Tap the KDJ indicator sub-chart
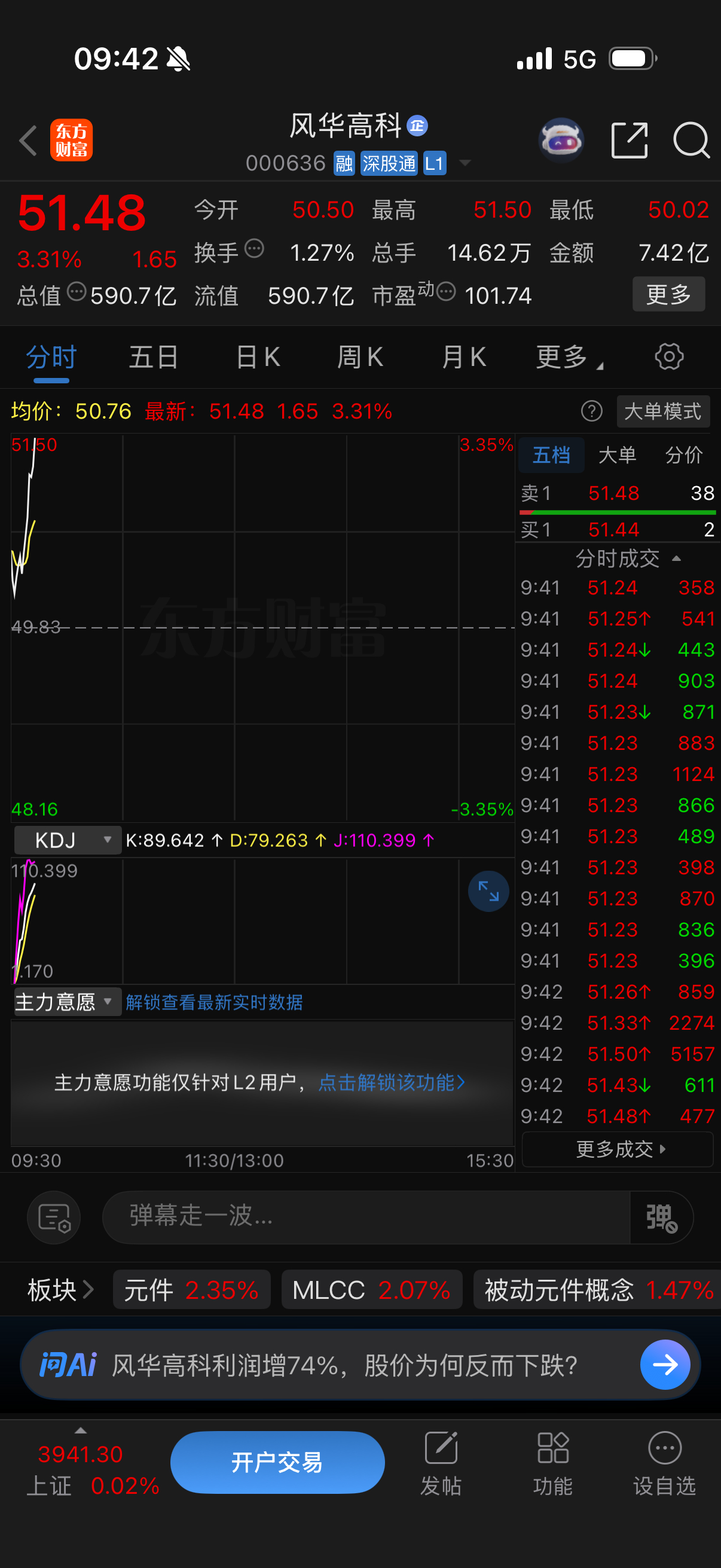The height and width of the screenshot is (1568, 721). click(x=263, y=920)
